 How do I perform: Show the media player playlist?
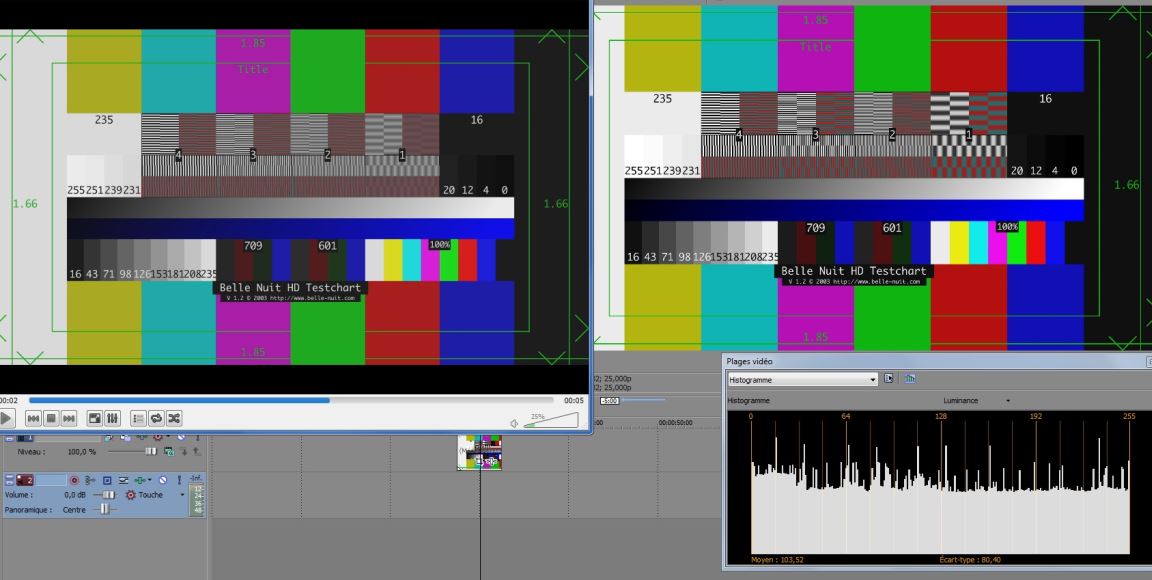pos(138,418)
